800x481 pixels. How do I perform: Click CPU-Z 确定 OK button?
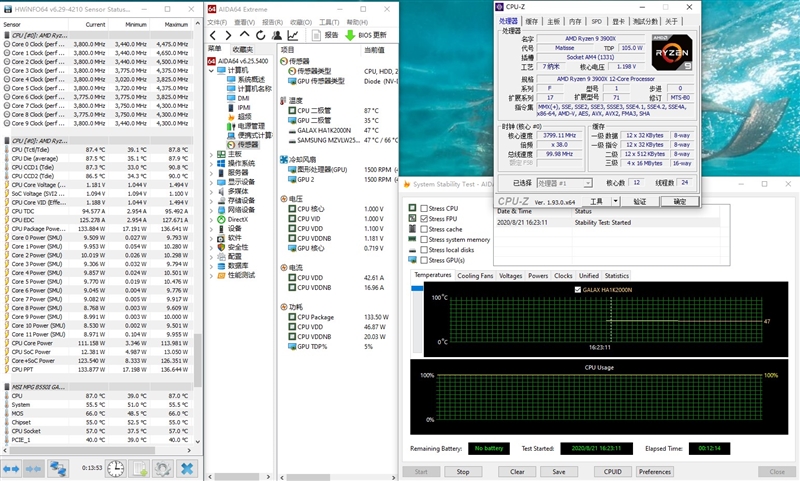(x=680, y=201)
